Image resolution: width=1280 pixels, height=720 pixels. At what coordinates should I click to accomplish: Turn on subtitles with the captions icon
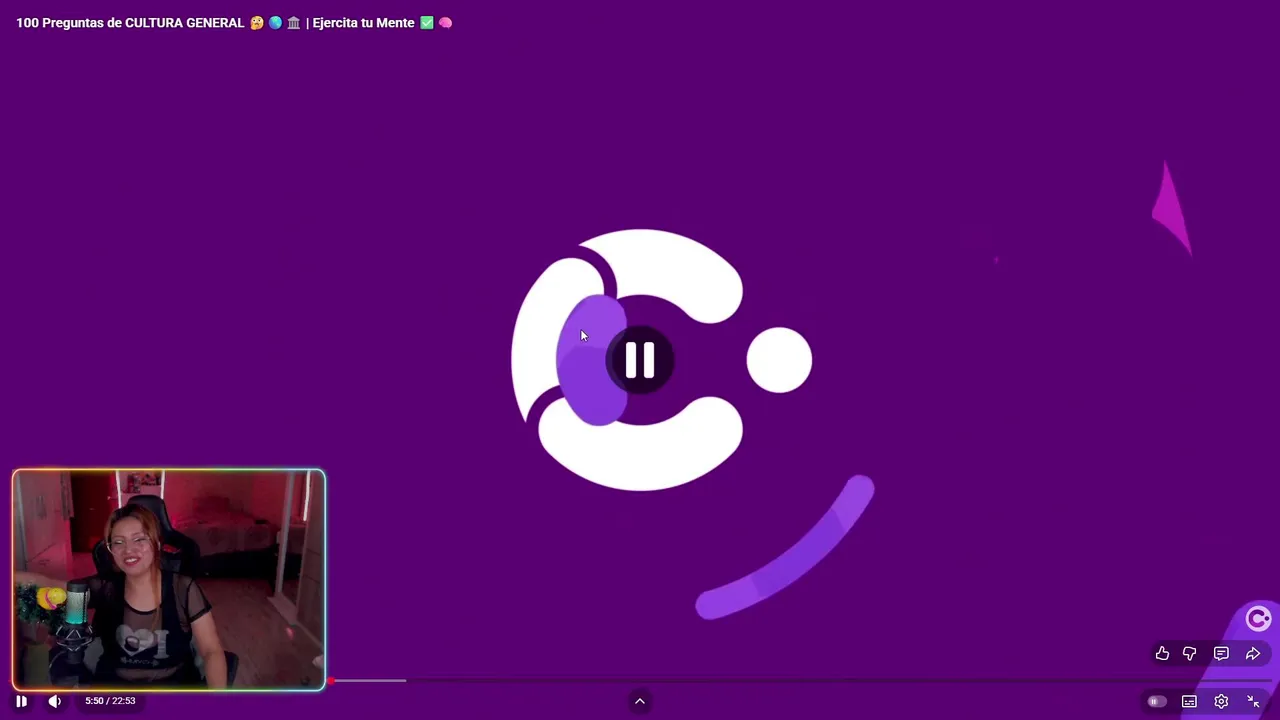point(1189,702)
